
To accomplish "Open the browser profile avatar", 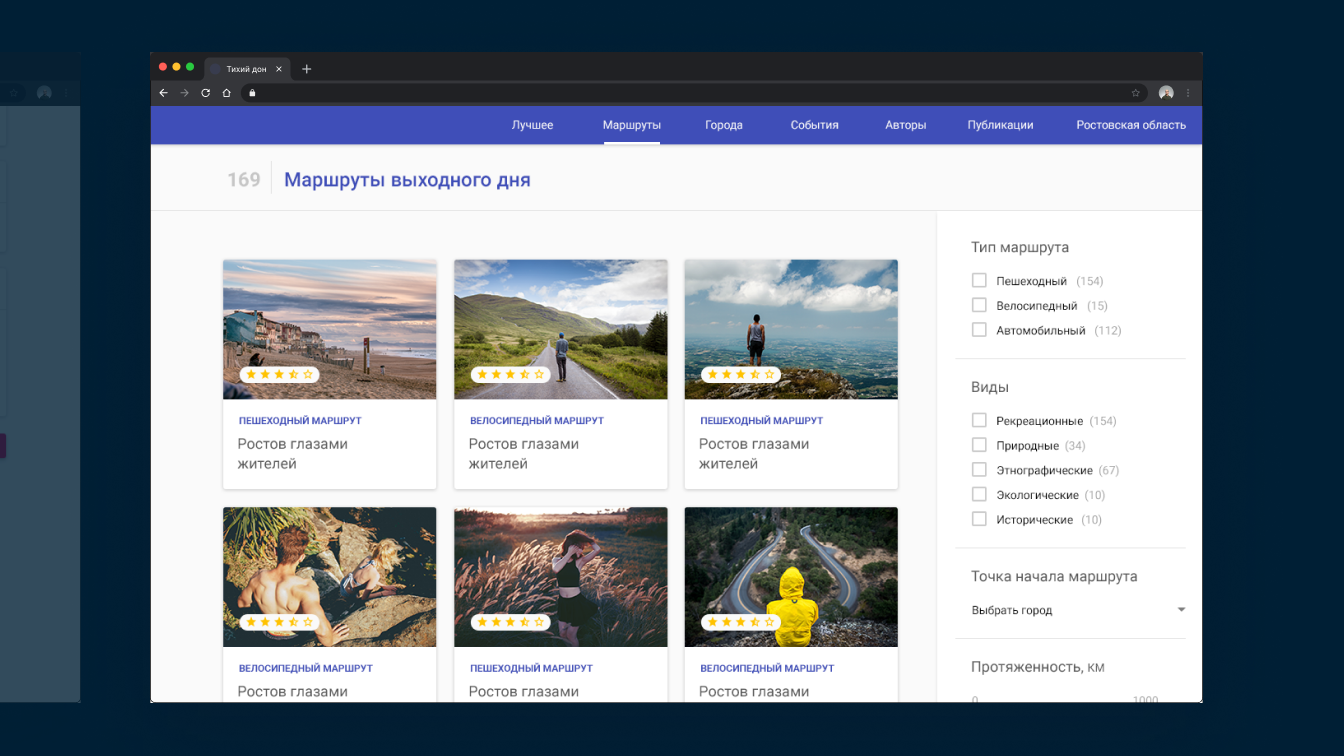I will (x=1165, y=93).
